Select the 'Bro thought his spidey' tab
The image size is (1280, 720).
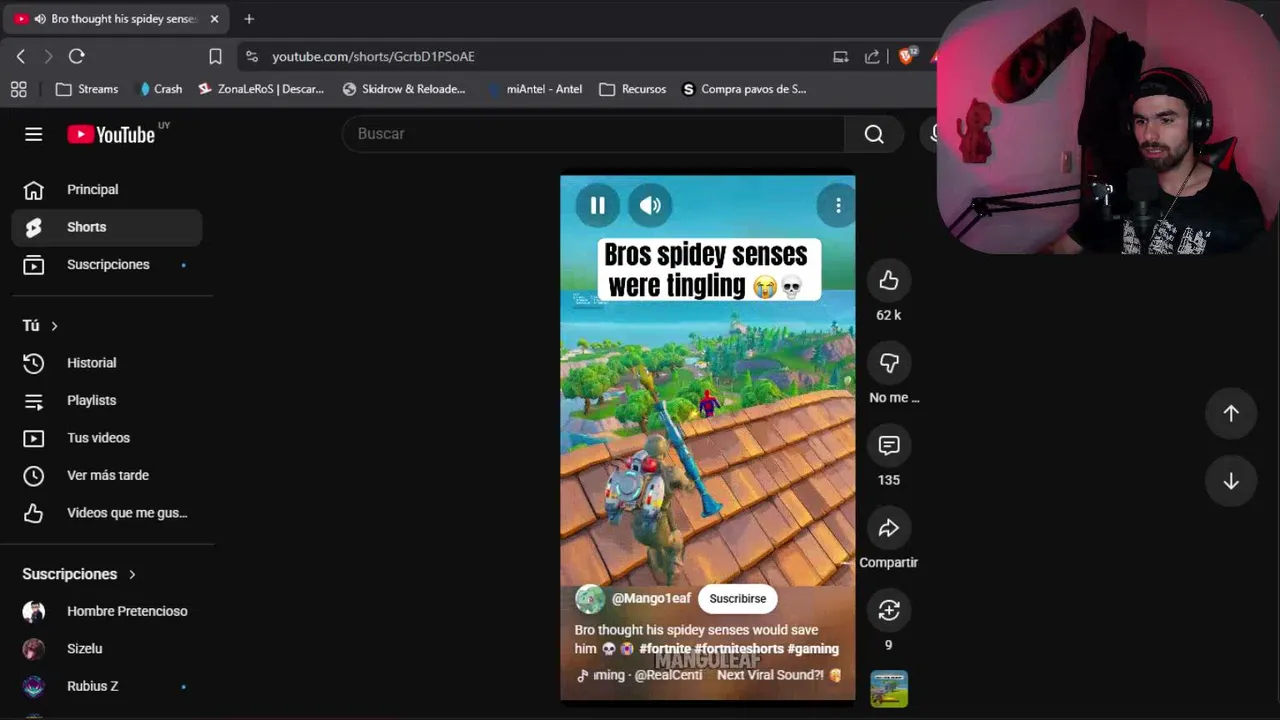(117, 19)
